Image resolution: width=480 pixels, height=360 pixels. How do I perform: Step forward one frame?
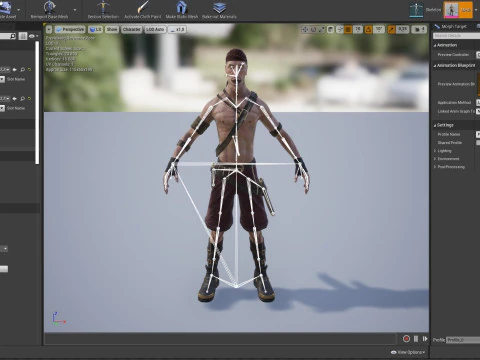pos(425,339)
